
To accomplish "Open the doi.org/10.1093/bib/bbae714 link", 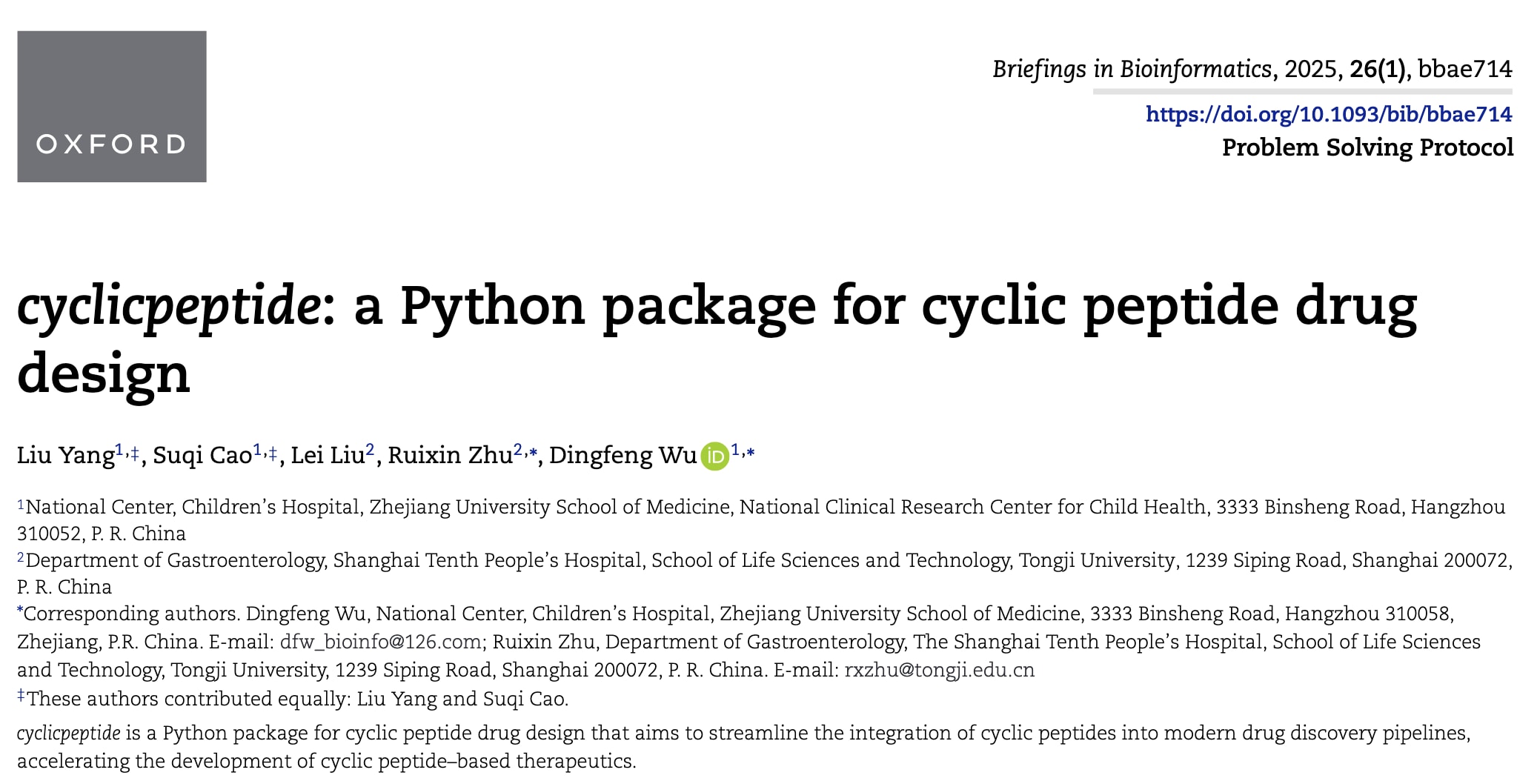I will (1328, 114).
